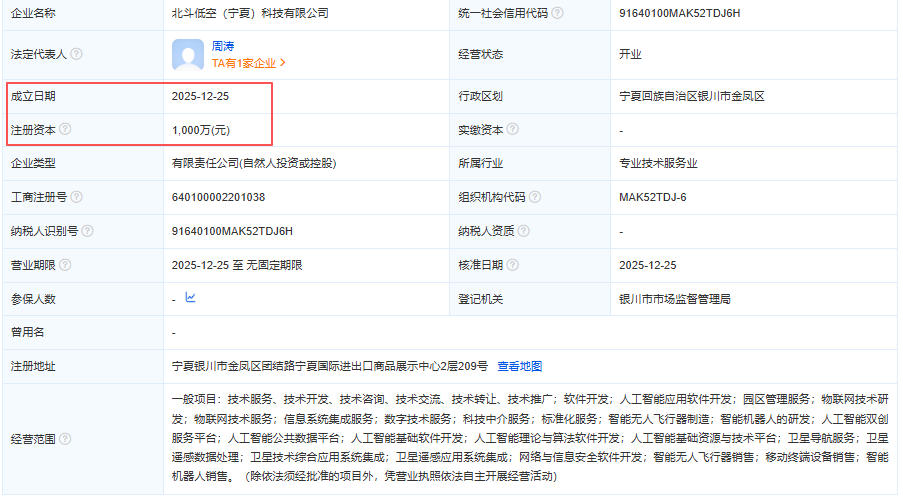Click help icon beside 统一社会信用代码
The image size is (903, 498).
(557, 13)
